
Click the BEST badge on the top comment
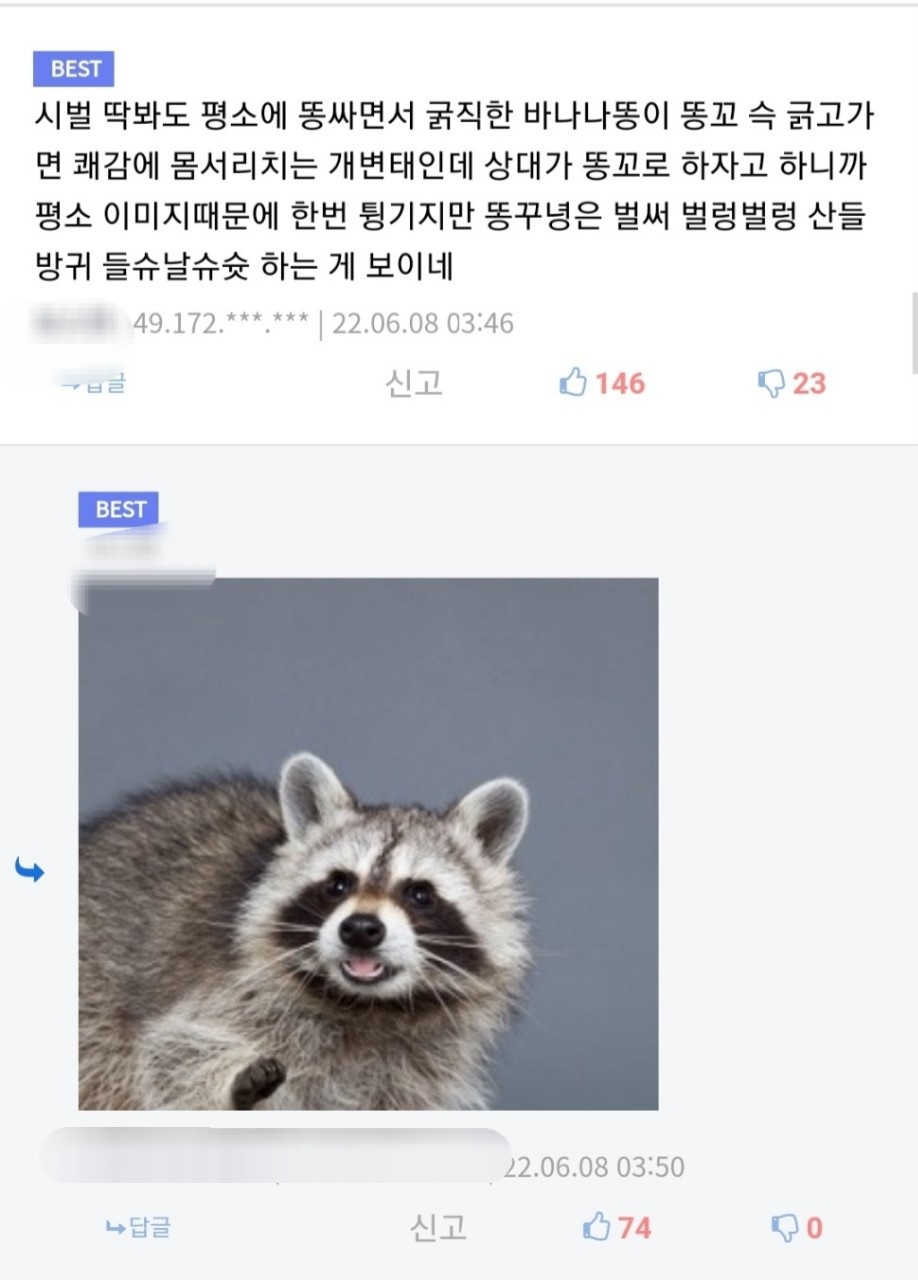(74, 69)
